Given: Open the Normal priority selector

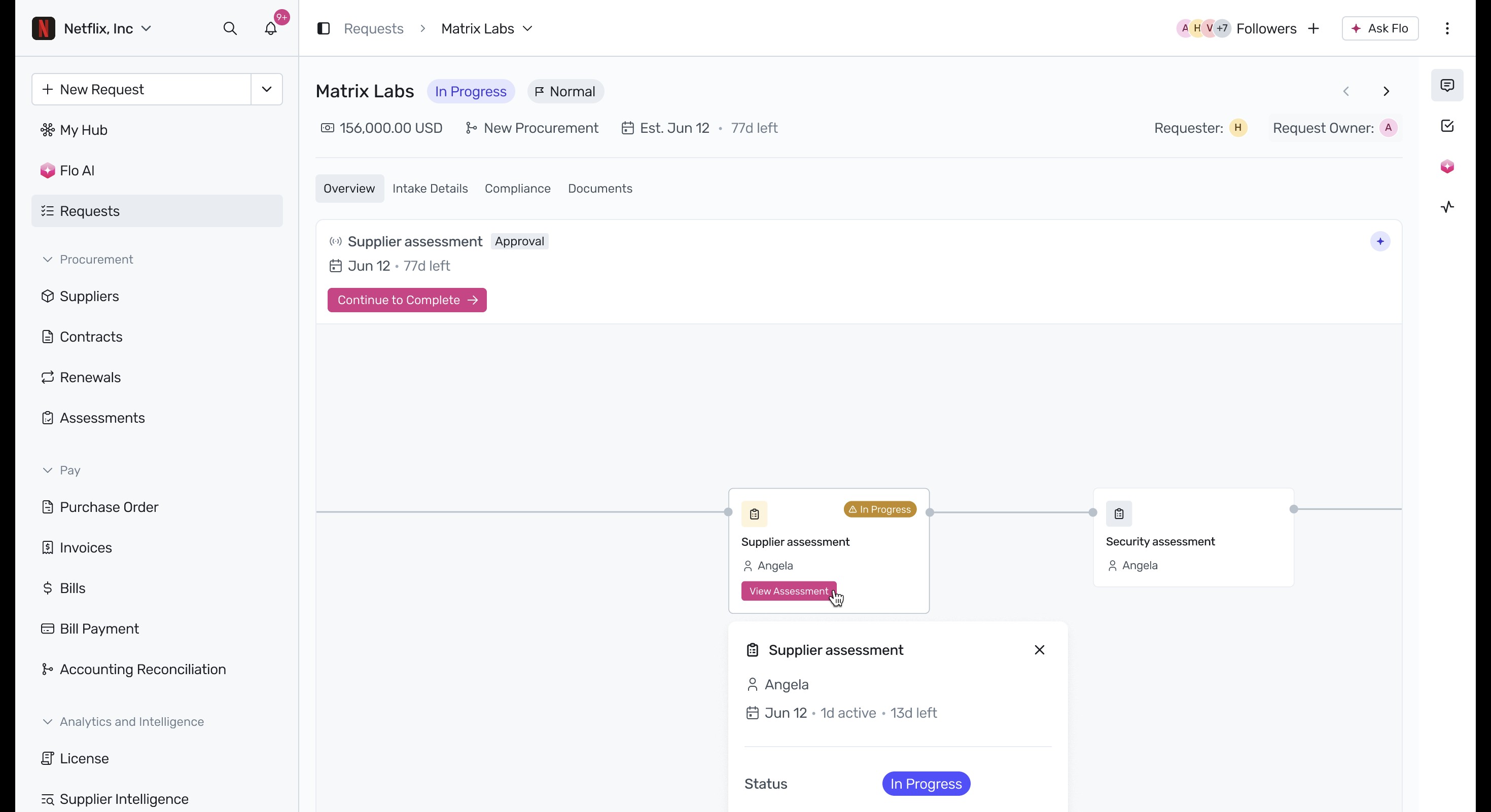Looking at the screenshot, I should [565, 91].
